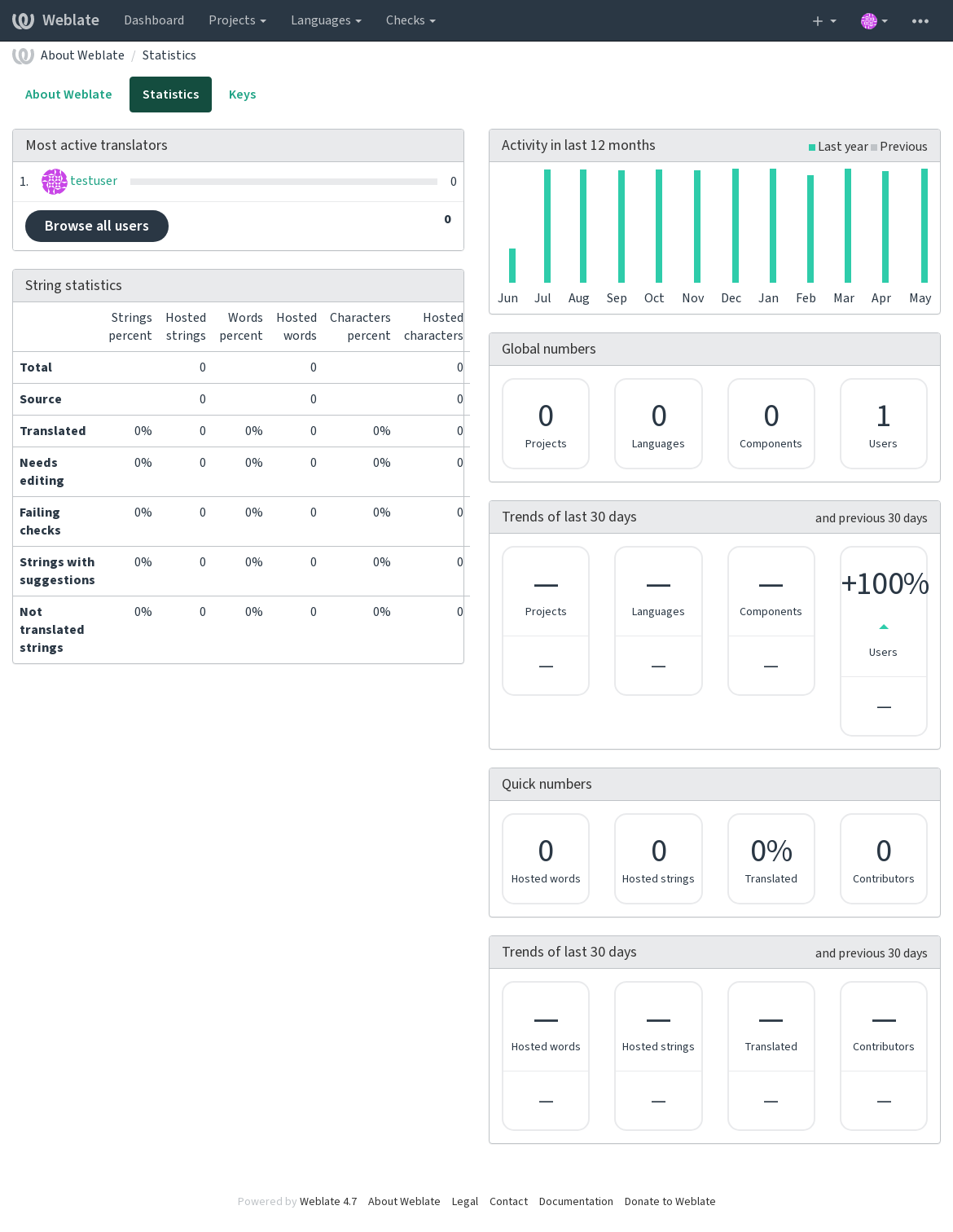The image size is (953, 1232).
Task: Open the Components global number card
Action: coord(771,424)
